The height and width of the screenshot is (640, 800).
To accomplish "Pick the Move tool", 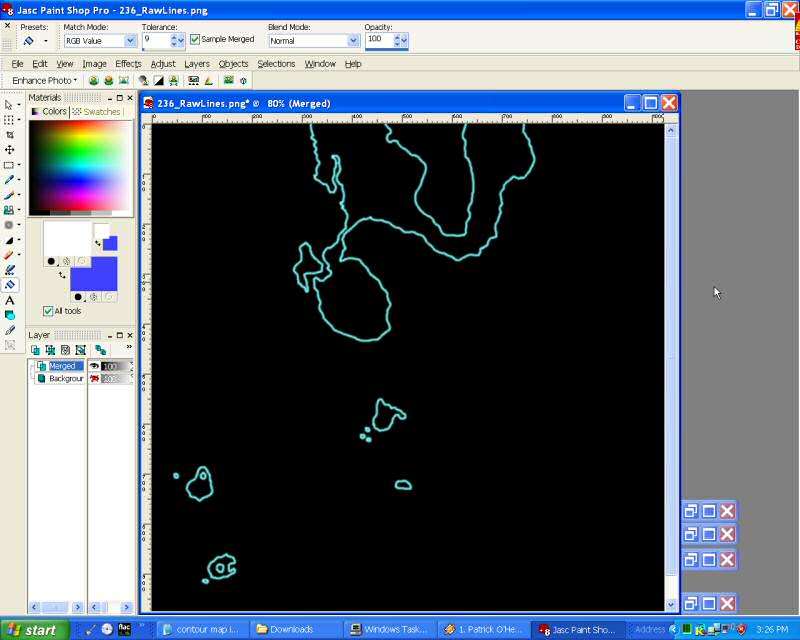I will pos(10,149).
